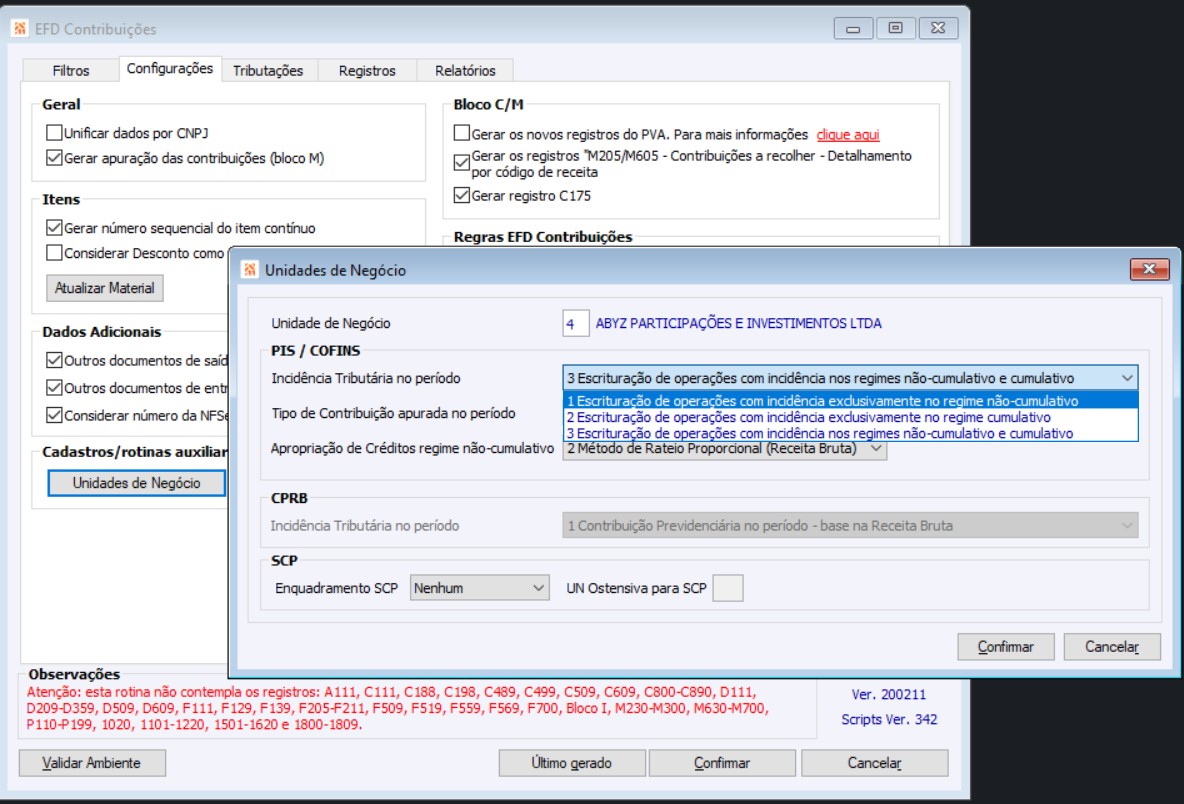The image size is (1184, 804).
Task: Enable Gerar os novos registros do PVA
Action: pyautogui.click(x=462, y=133)
